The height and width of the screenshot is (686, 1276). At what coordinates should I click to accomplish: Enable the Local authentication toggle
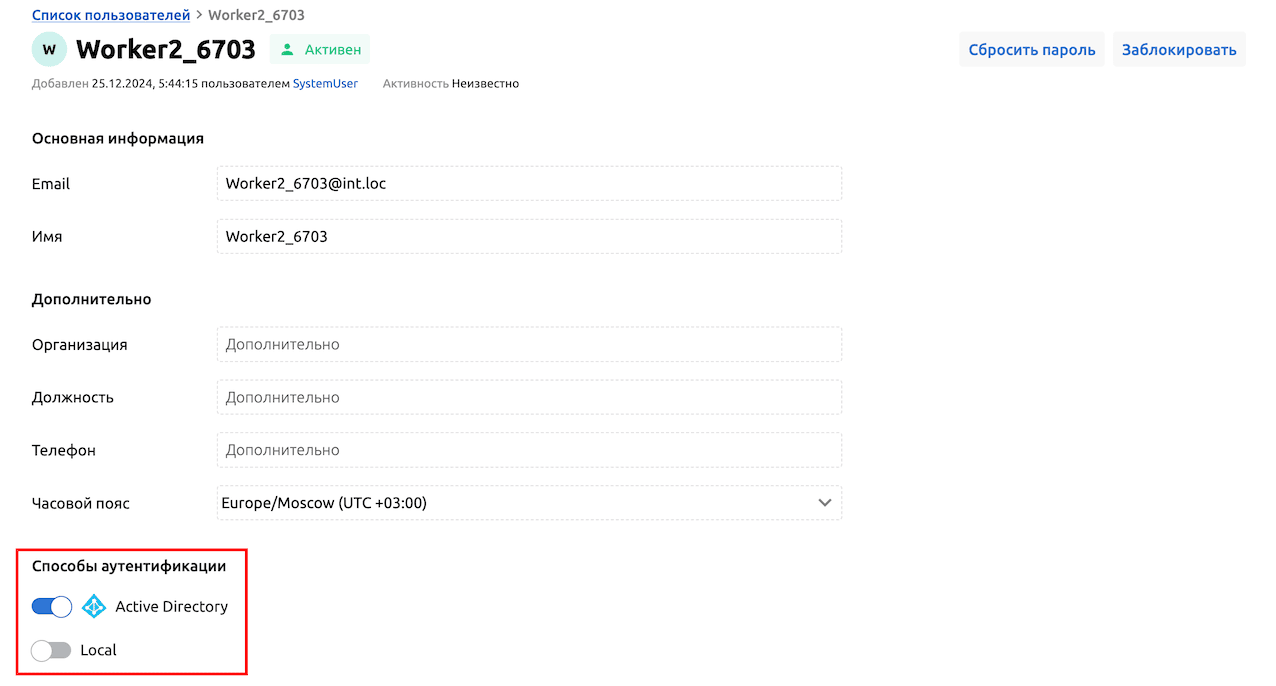[51, 650]
